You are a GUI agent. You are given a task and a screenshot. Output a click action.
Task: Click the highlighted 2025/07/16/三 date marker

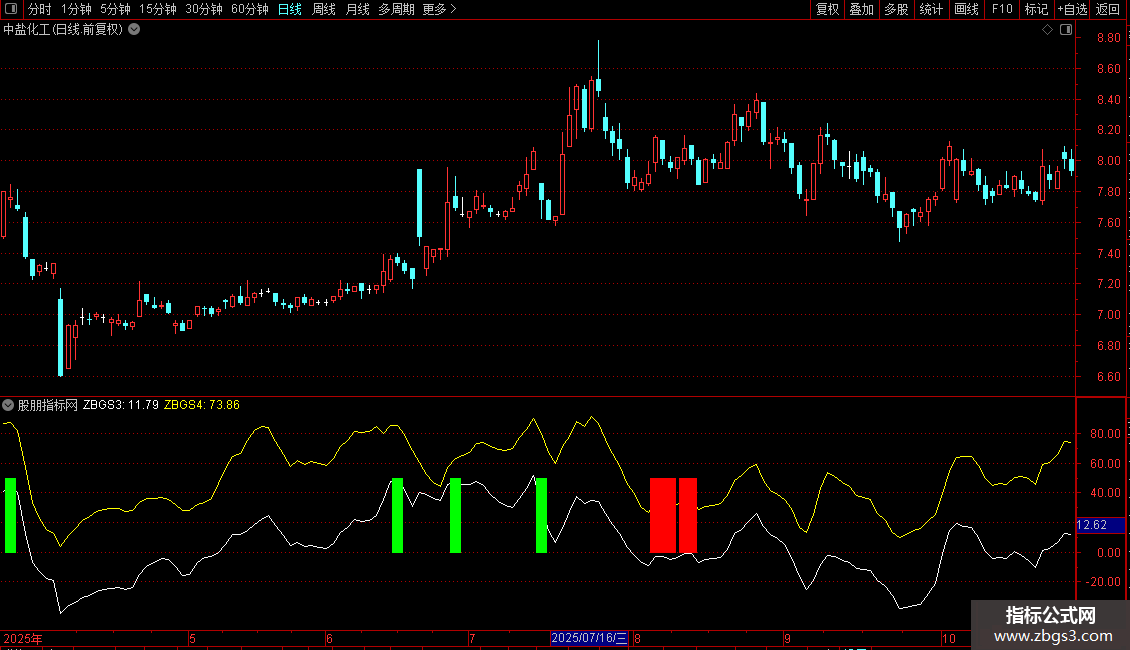pyautogui.click(x=589, y=638)
